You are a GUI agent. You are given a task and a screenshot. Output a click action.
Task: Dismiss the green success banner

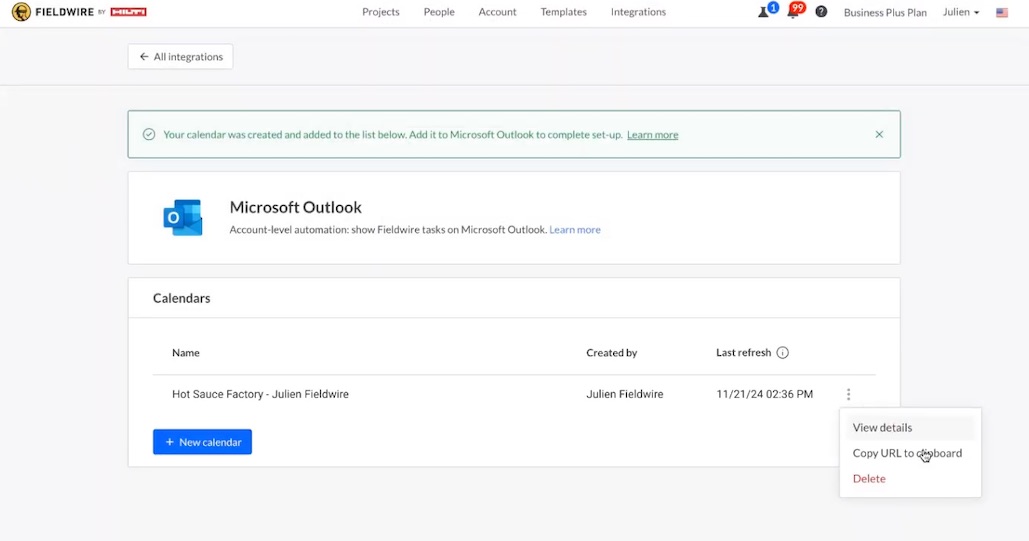(879, 134)
